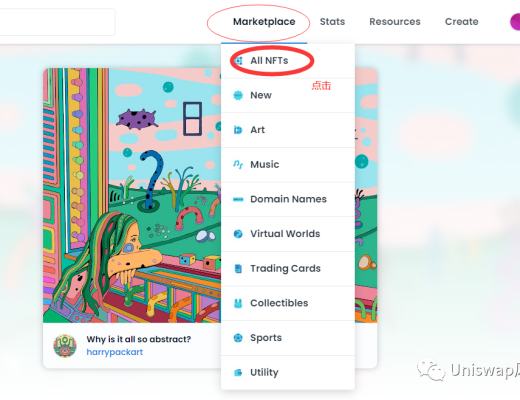Click the All NFTs grid icon
Image resolution: width=520 pixels, height=400 pixels.
click(x=238, y=61)
